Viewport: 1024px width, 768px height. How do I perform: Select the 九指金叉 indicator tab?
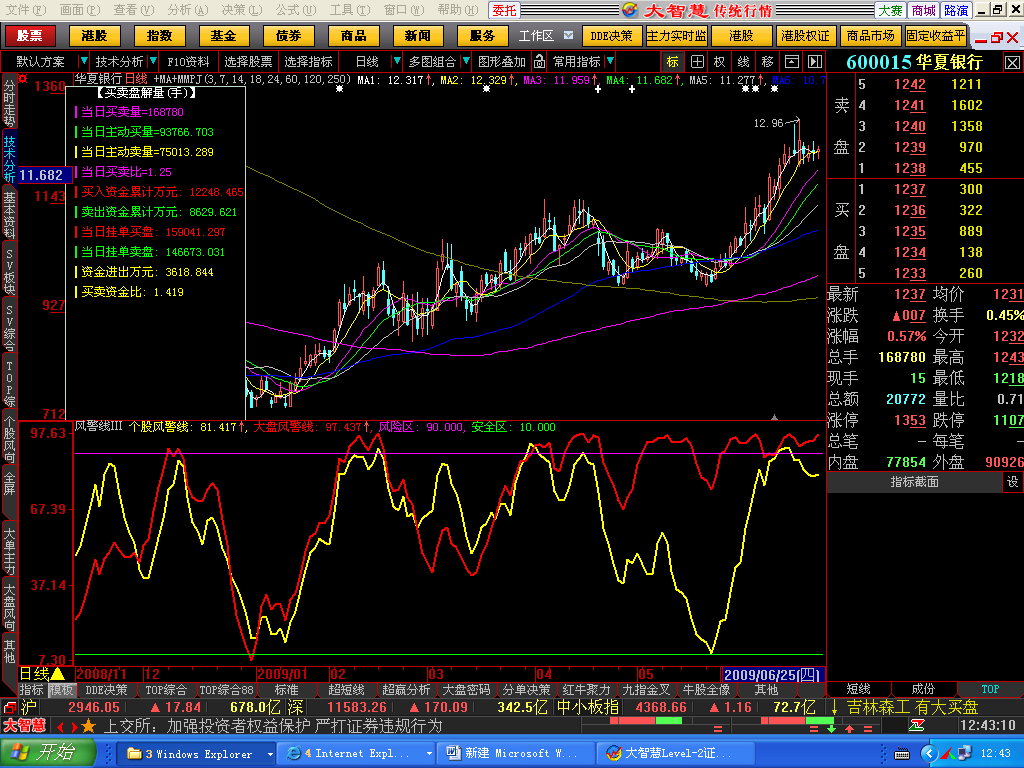coord(646,690)
